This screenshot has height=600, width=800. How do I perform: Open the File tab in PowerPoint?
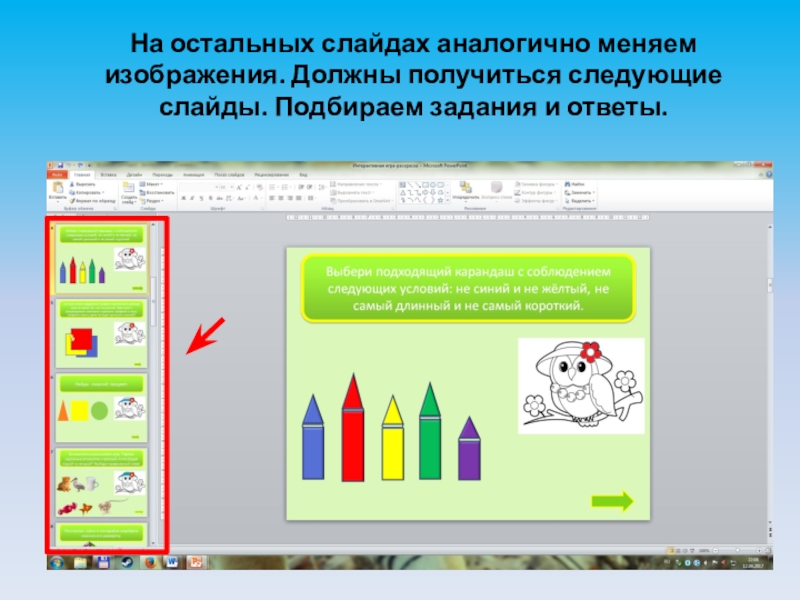coord(59,174)
